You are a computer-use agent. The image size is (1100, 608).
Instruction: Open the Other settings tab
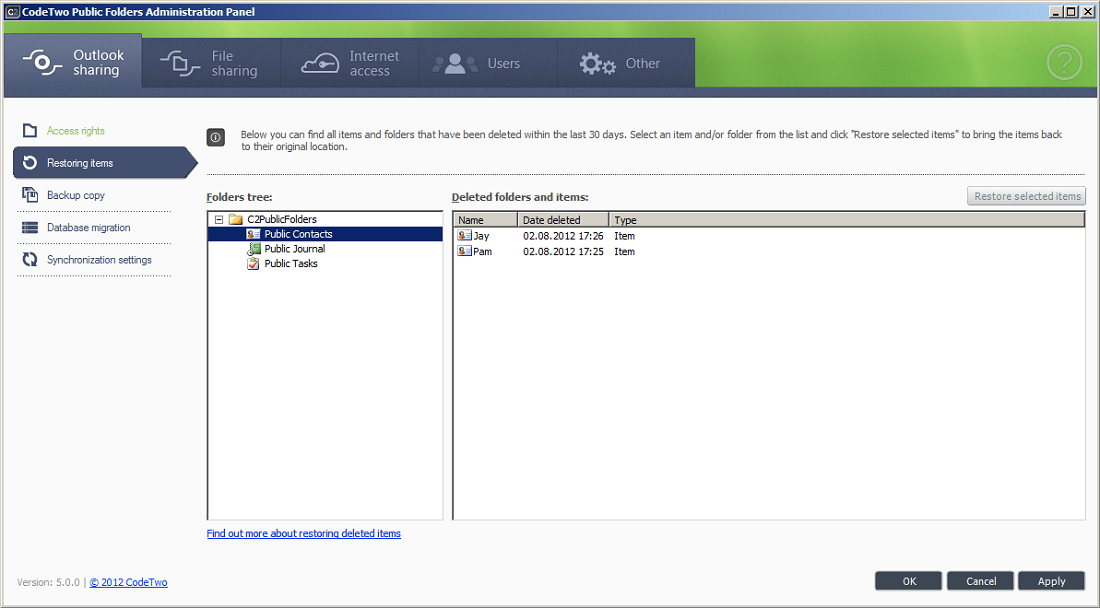point(626,63)
